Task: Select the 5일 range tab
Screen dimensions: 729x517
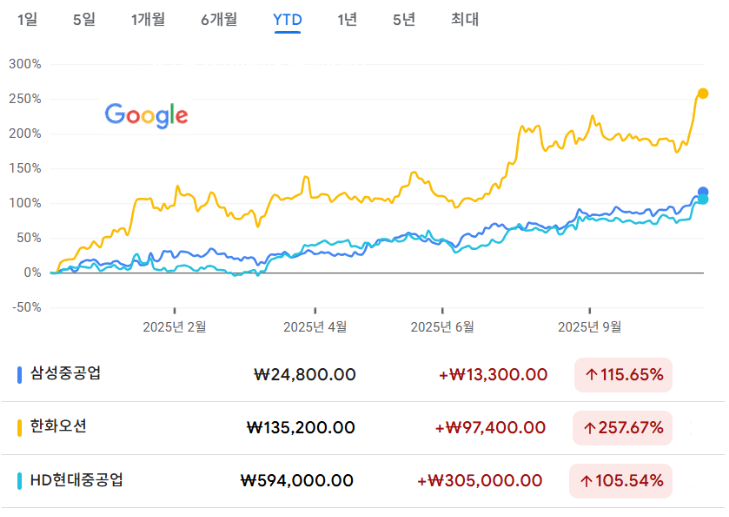Action: point(84,19)
